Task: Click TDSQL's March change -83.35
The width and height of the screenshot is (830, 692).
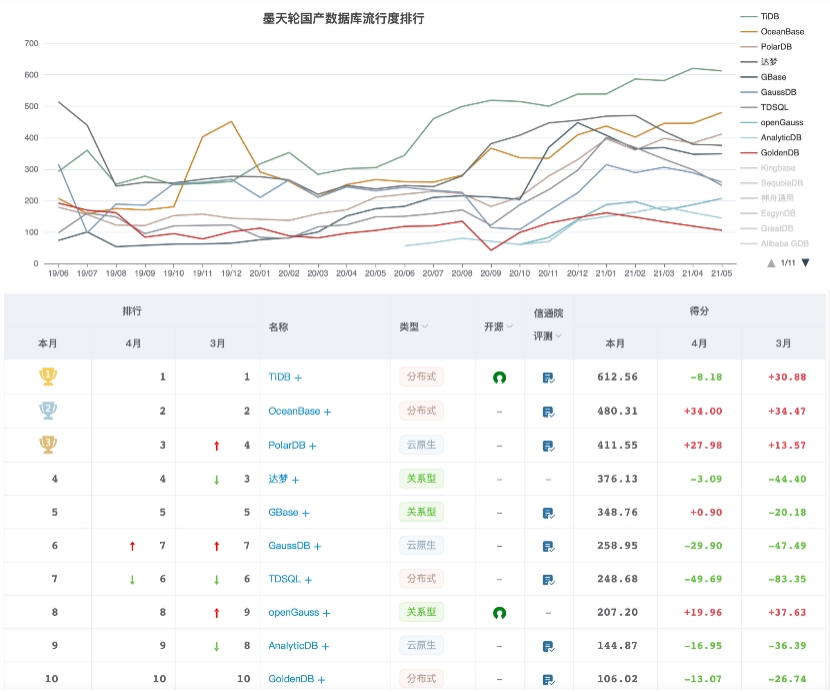Action: 787,579
